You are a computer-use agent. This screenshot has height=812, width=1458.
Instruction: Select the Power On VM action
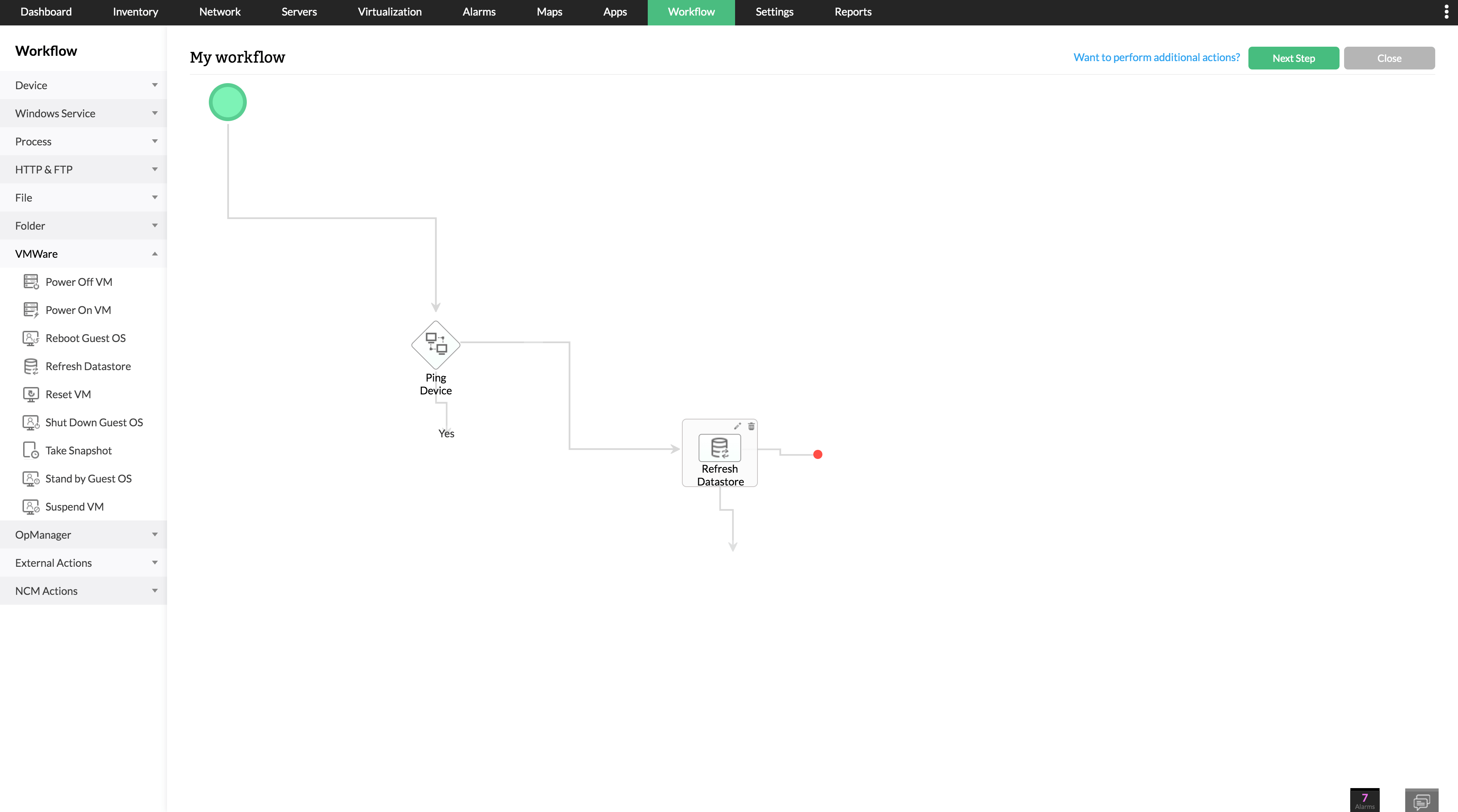77,309
